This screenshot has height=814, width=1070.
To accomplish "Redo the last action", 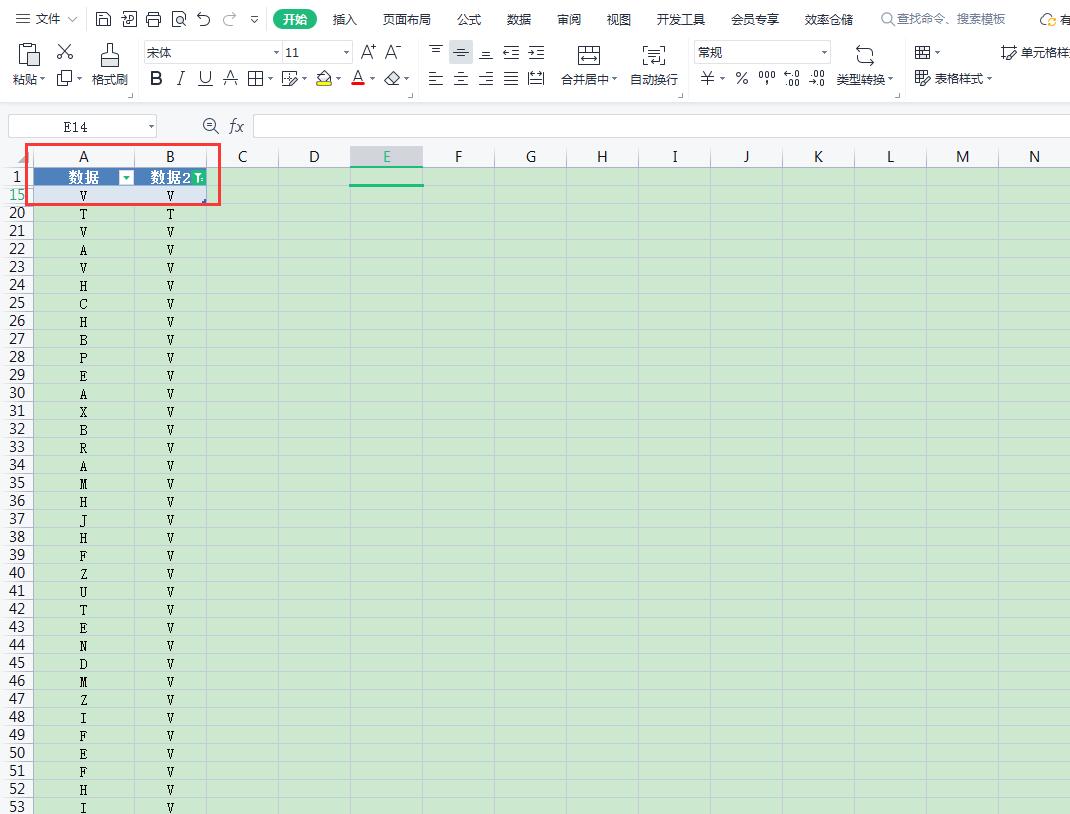I will click(229, 19).
